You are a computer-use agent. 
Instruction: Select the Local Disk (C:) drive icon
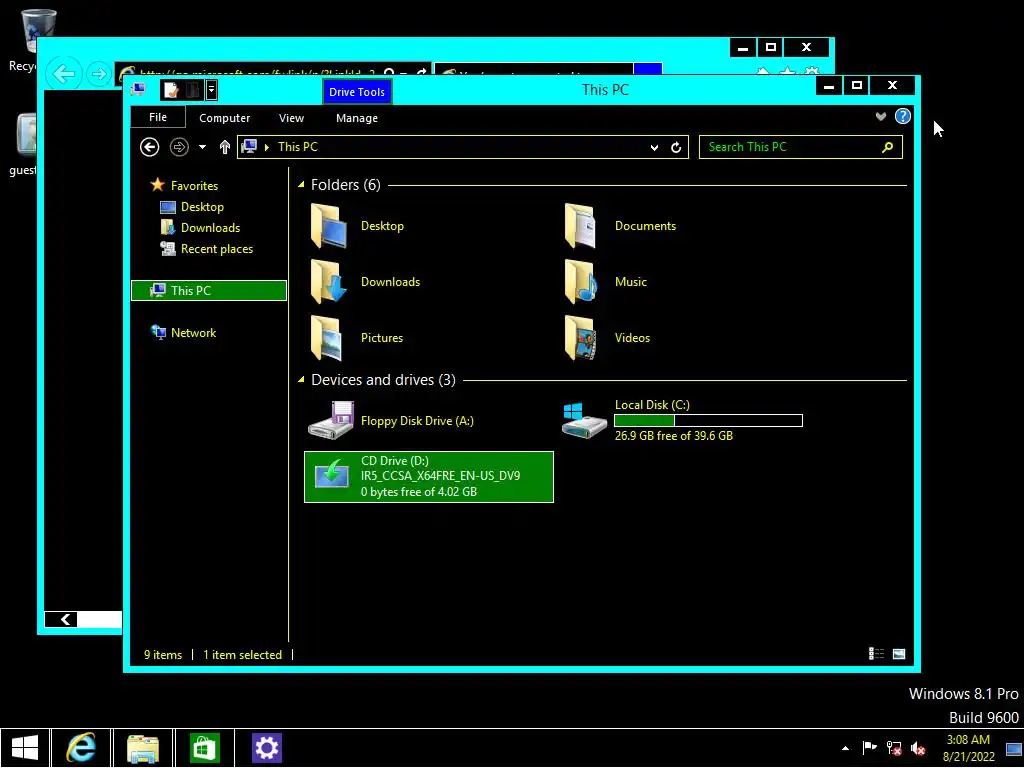pos(584,421)
